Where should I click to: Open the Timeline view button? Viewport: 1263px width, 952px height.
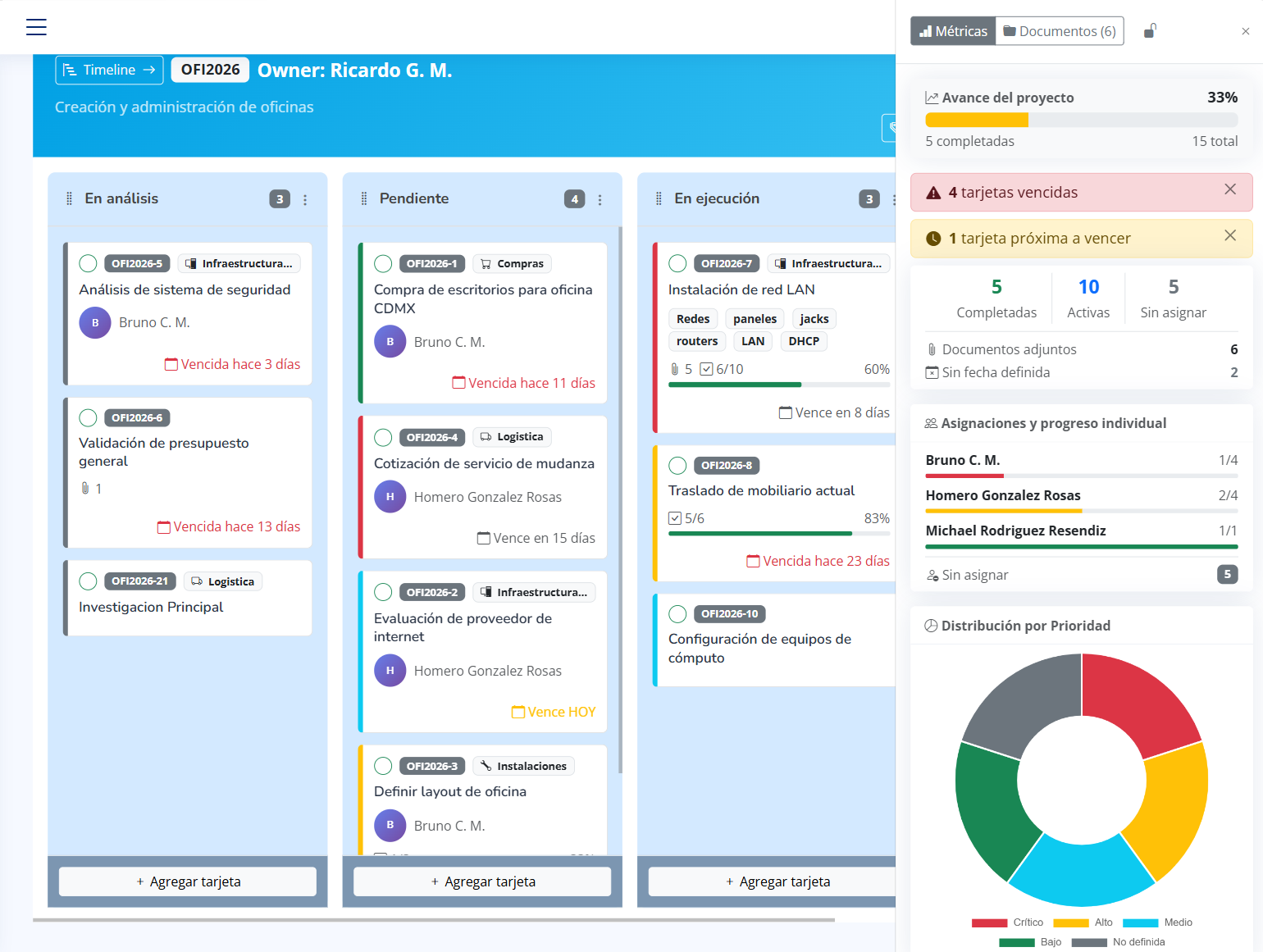pos(109,70)
